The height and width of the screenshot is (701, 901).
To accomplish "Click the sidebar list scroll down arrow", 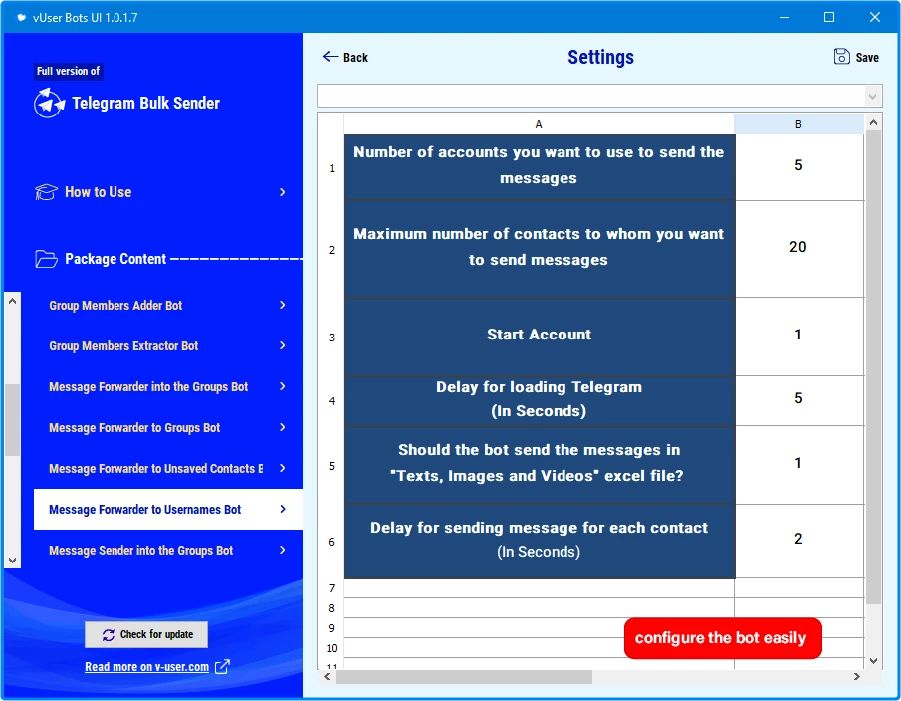I will click(13, 560).
